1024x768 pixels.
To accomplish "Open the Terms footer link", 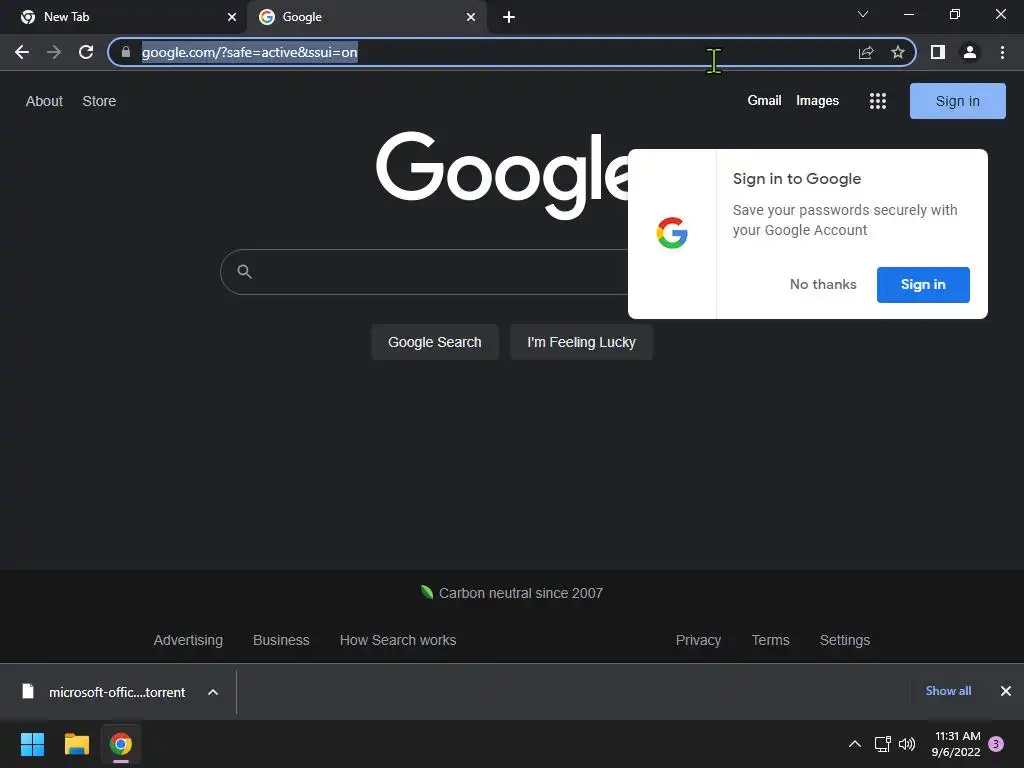I will point(770,640).
